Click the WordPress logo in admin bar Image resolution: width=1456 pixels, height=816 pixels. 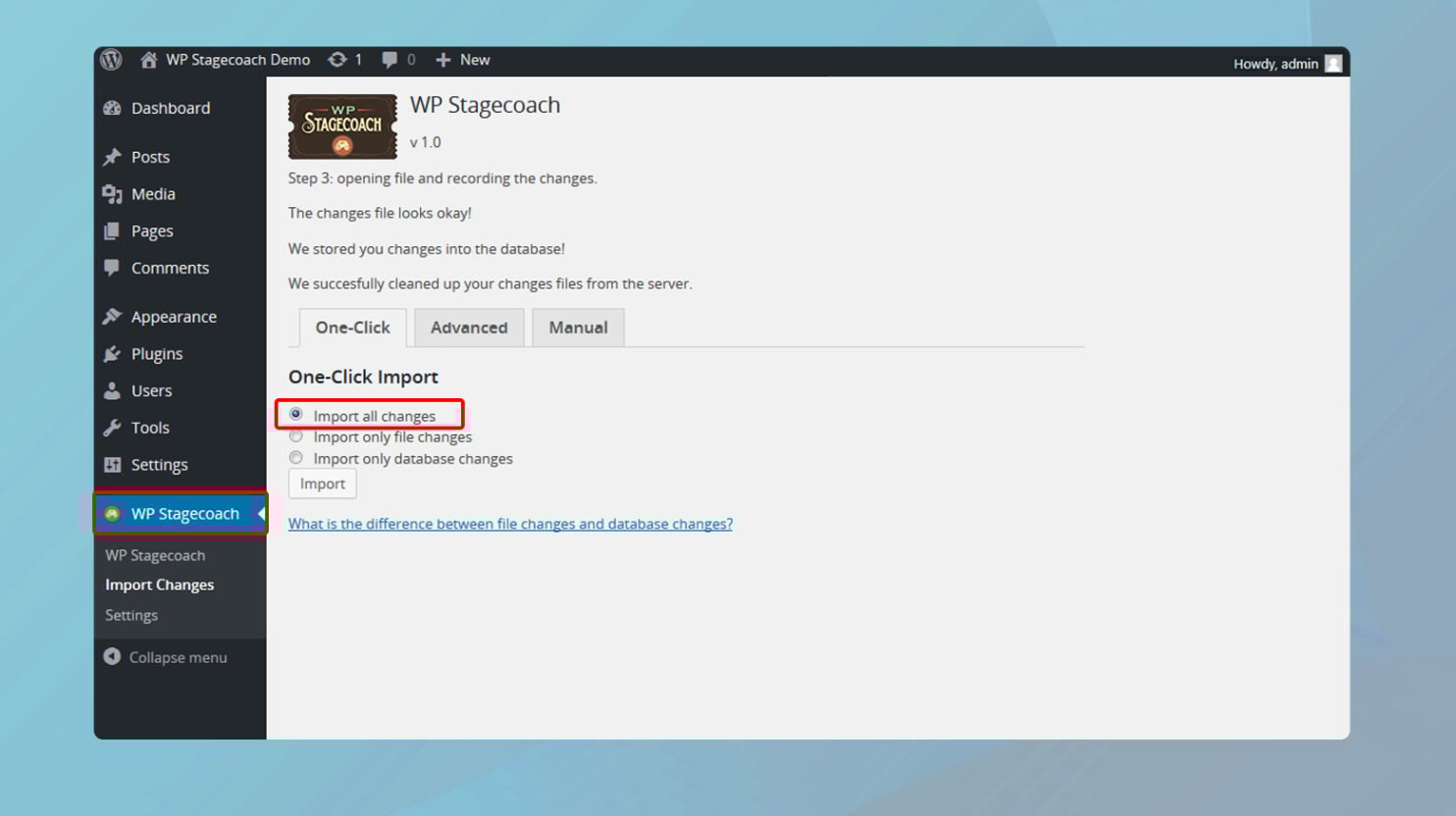click(x=111, y=60)
